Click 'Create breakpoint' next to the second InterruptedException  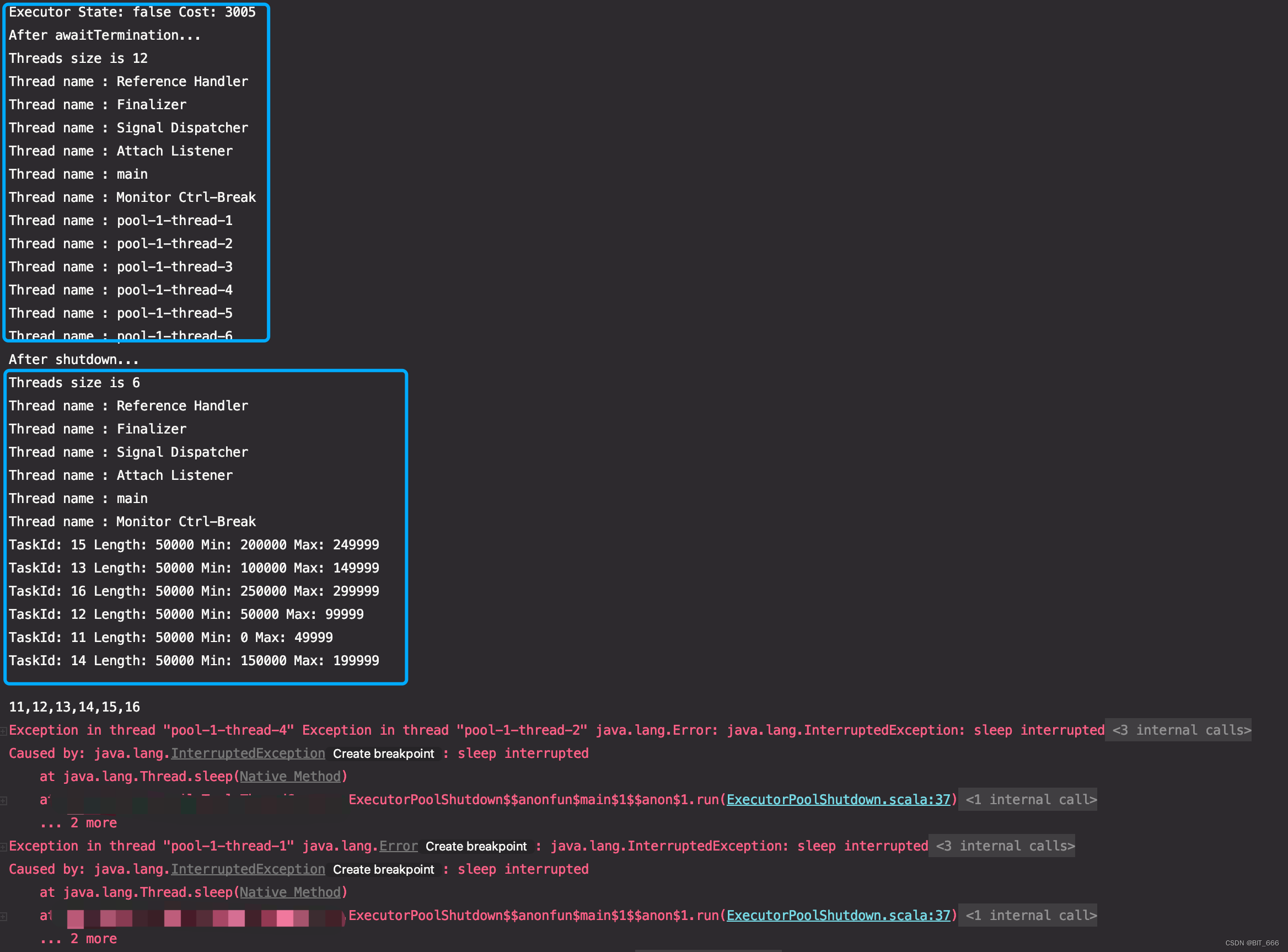click(384, 870)
